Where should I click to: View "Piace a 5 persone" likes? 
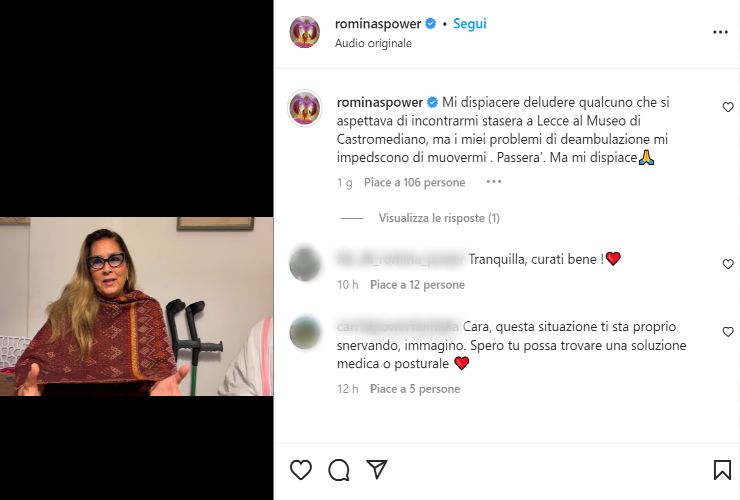coord(414,389)
